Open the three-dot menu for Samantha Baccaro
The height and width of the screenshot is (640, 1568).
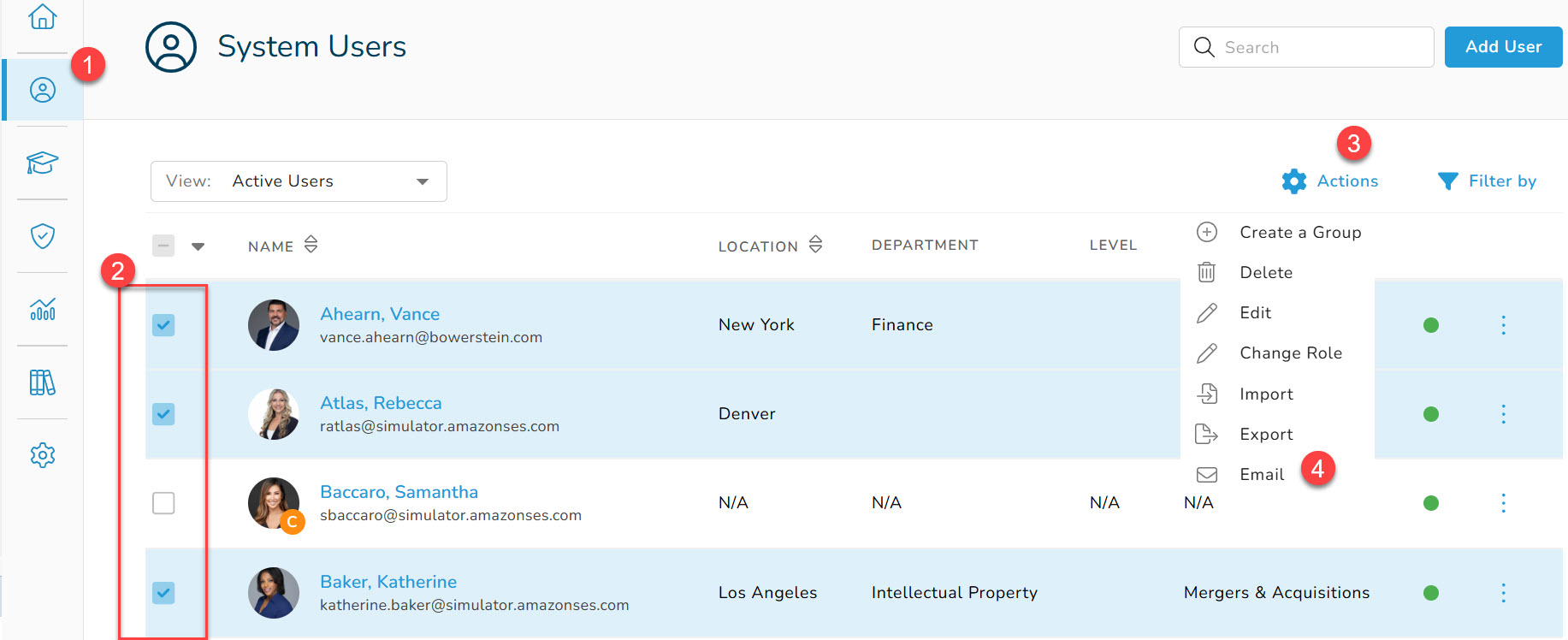(1503, 503)
